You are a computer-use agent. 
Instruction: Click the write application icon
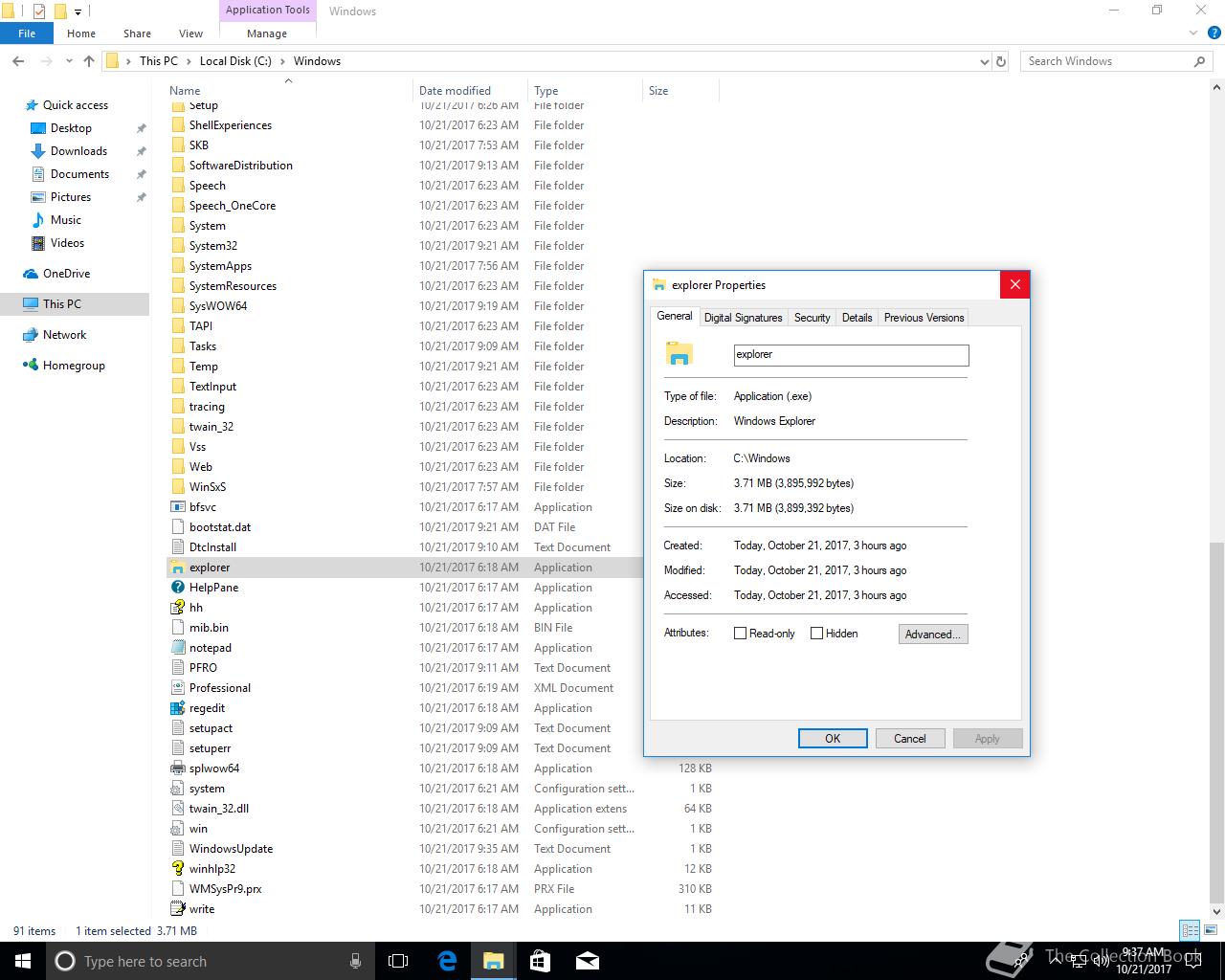click(177, 909)
